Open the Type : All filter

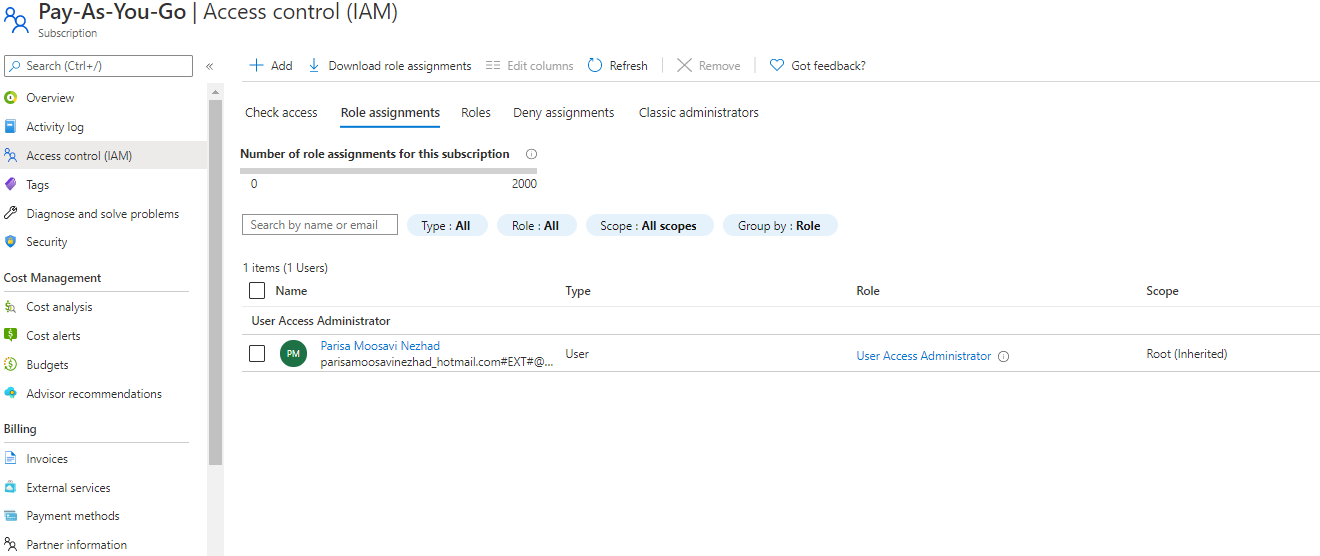(x=447, y=226)
